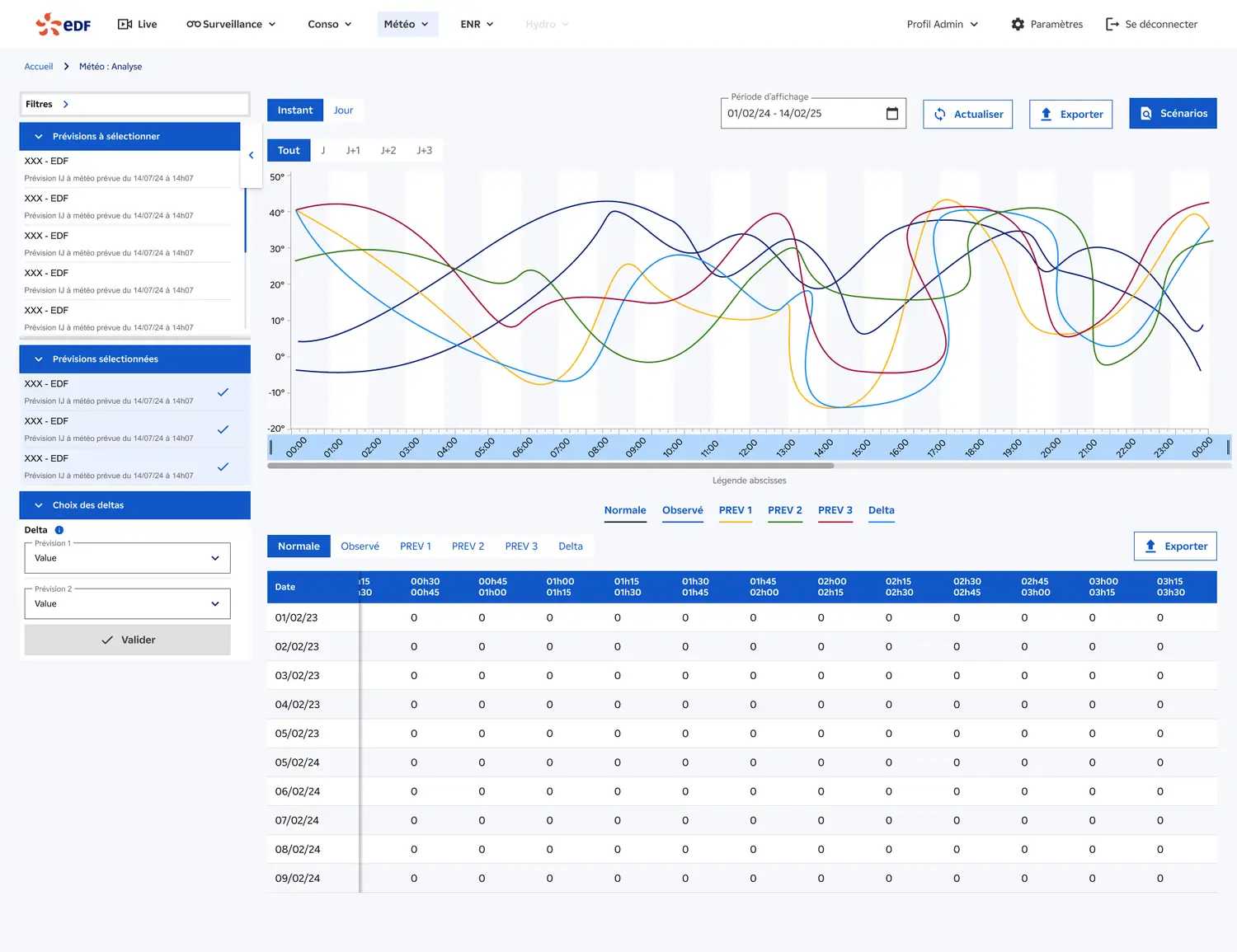The height and width of the screenshot is (952, 1237).
Task: Open the Prévision 1 delta dropdown
Action: [128, 558]
